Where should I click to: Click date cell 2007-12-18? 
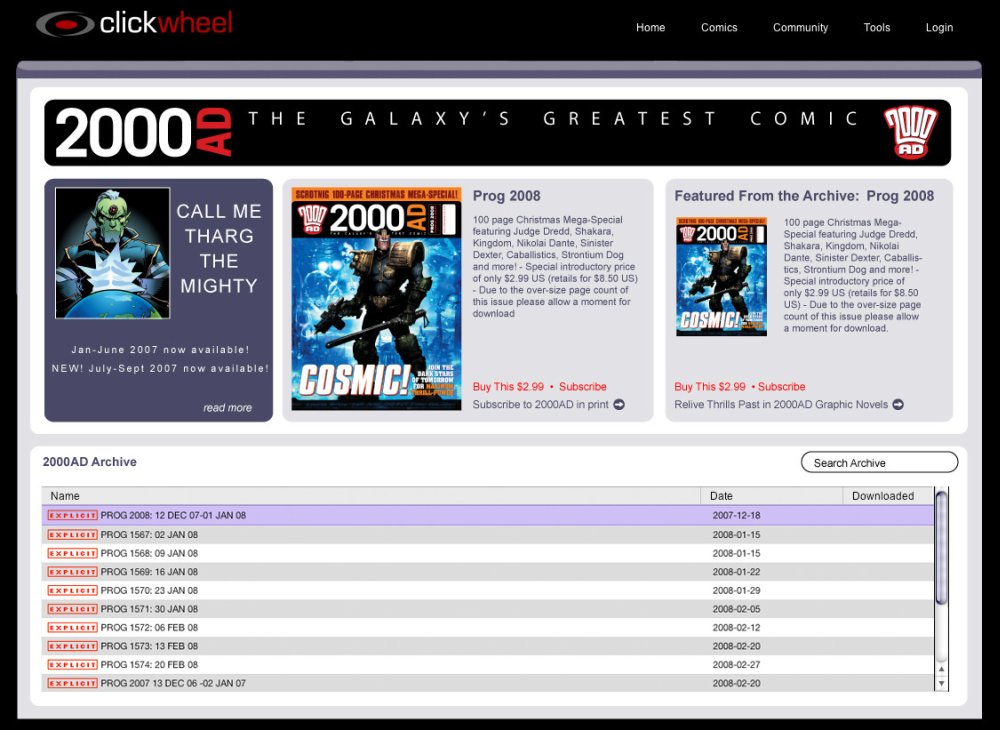click(737, 515)
